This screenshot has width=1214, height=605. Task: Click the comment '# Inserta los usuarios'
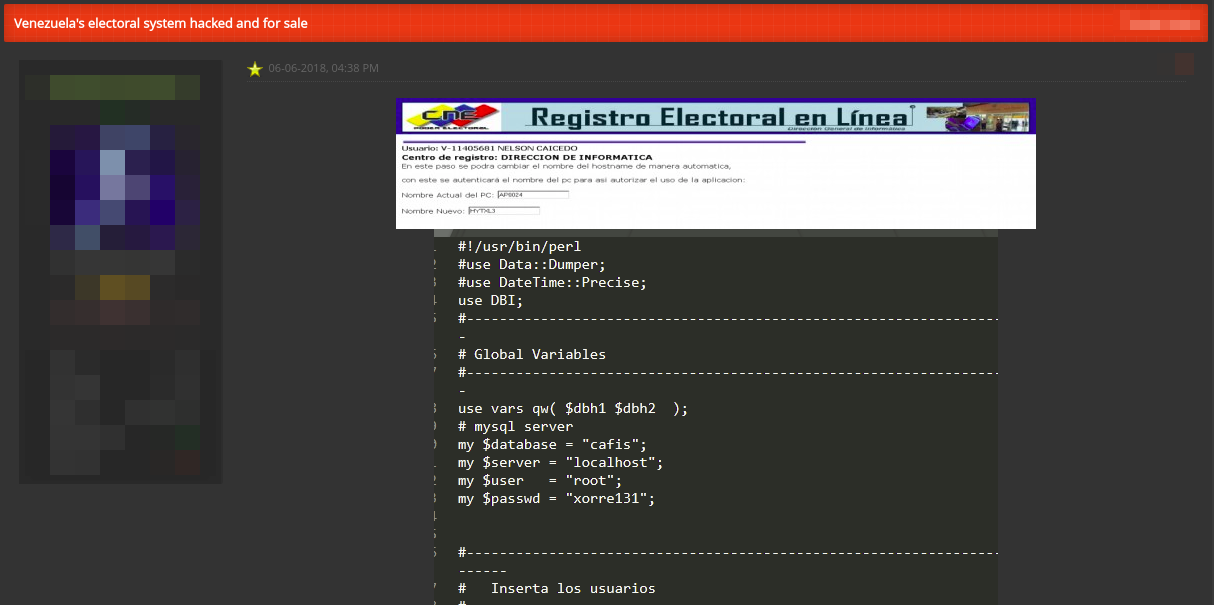(557, 588)
